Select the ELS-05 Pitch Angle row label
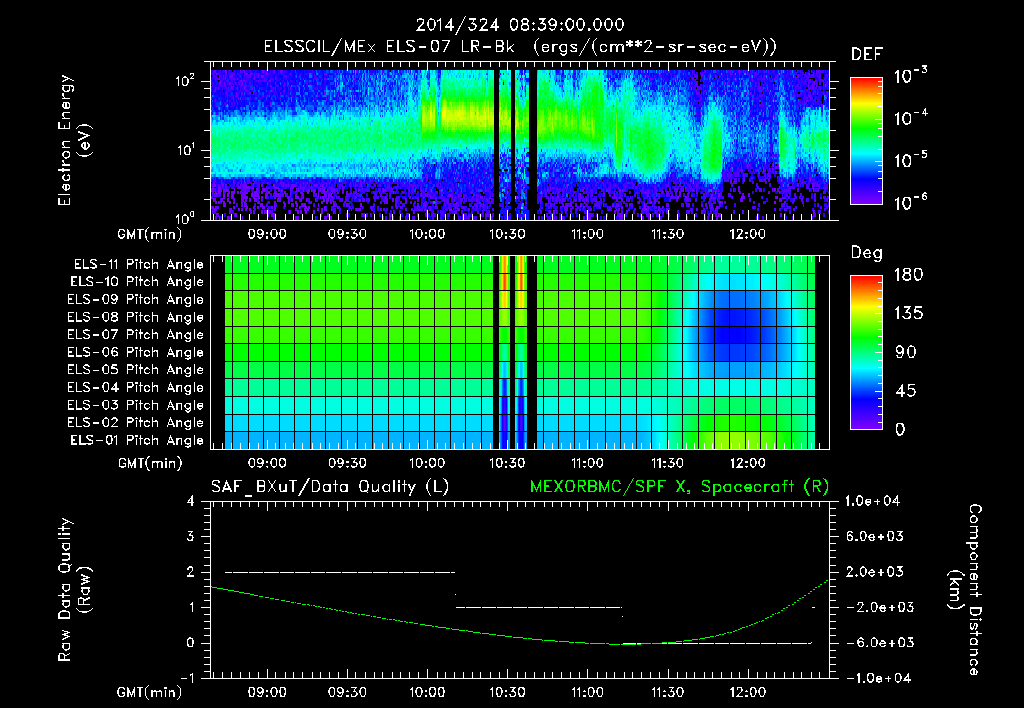Screen dimensions: 1024x708 point(136,370)
